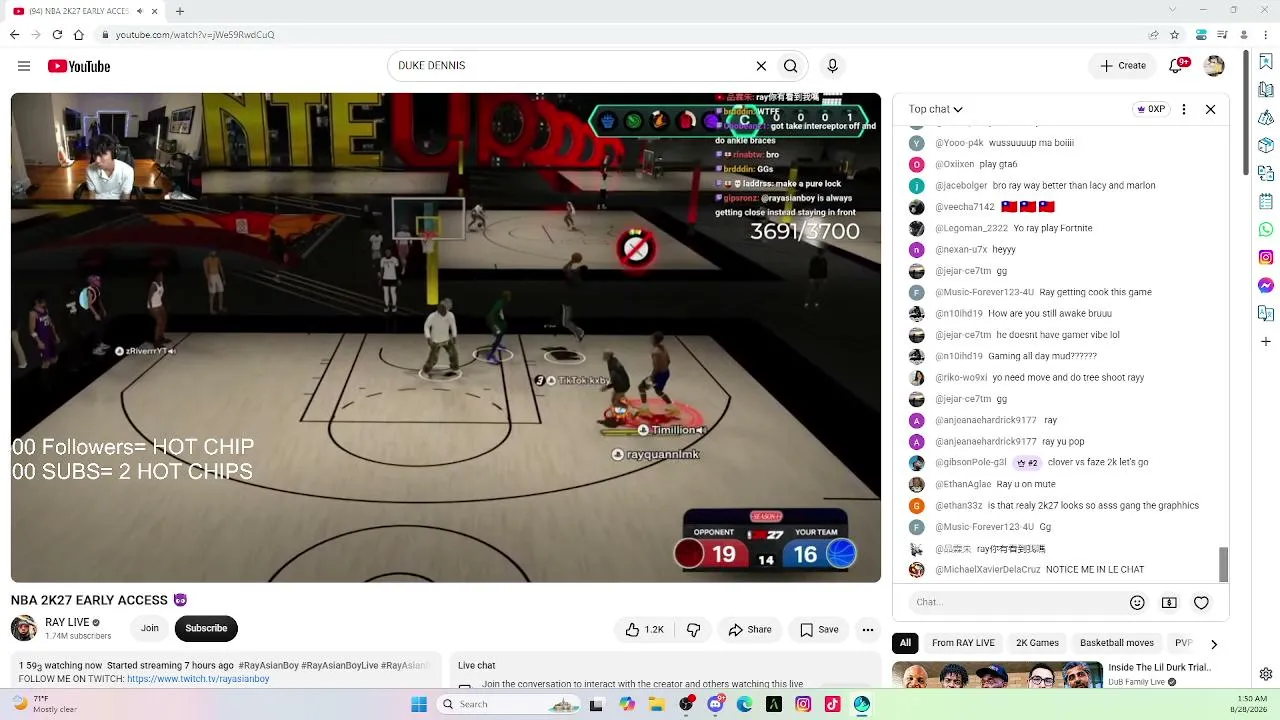Open TikTok from the taskbar
This screenshot has height=720, width=1280.
click(x=832, y=704)
